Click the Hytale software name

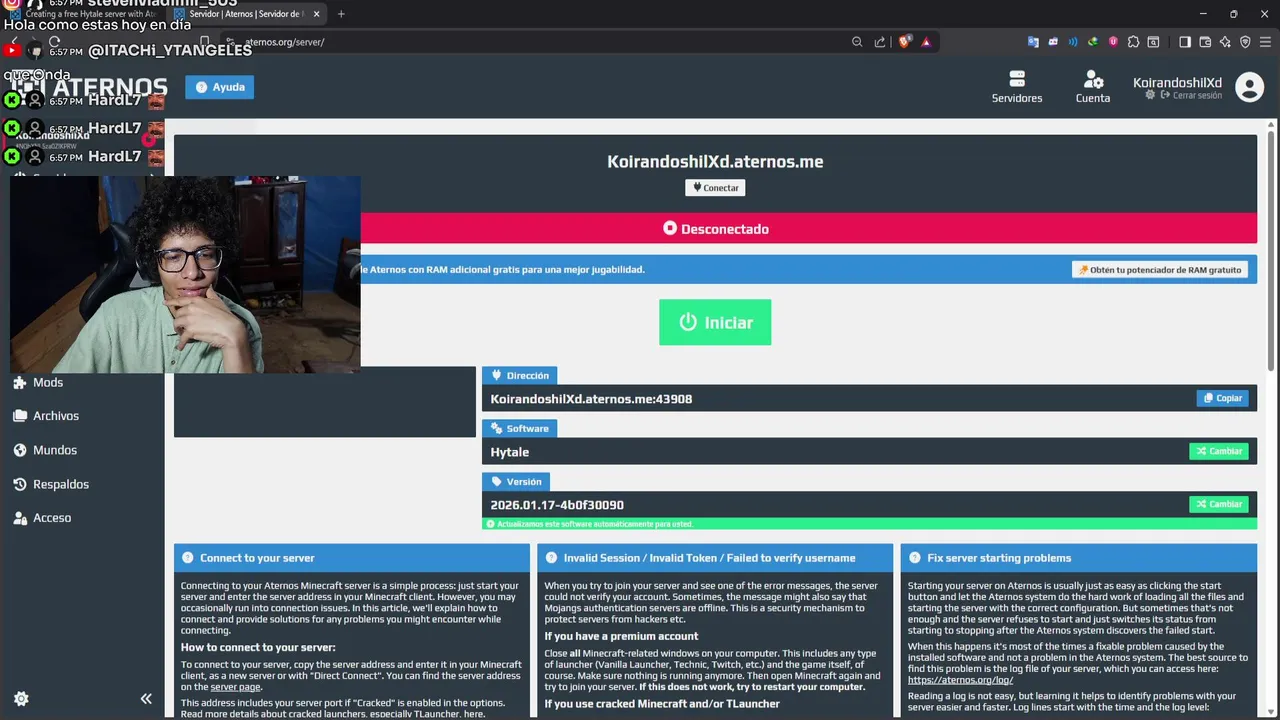click(x=509, y=452)
